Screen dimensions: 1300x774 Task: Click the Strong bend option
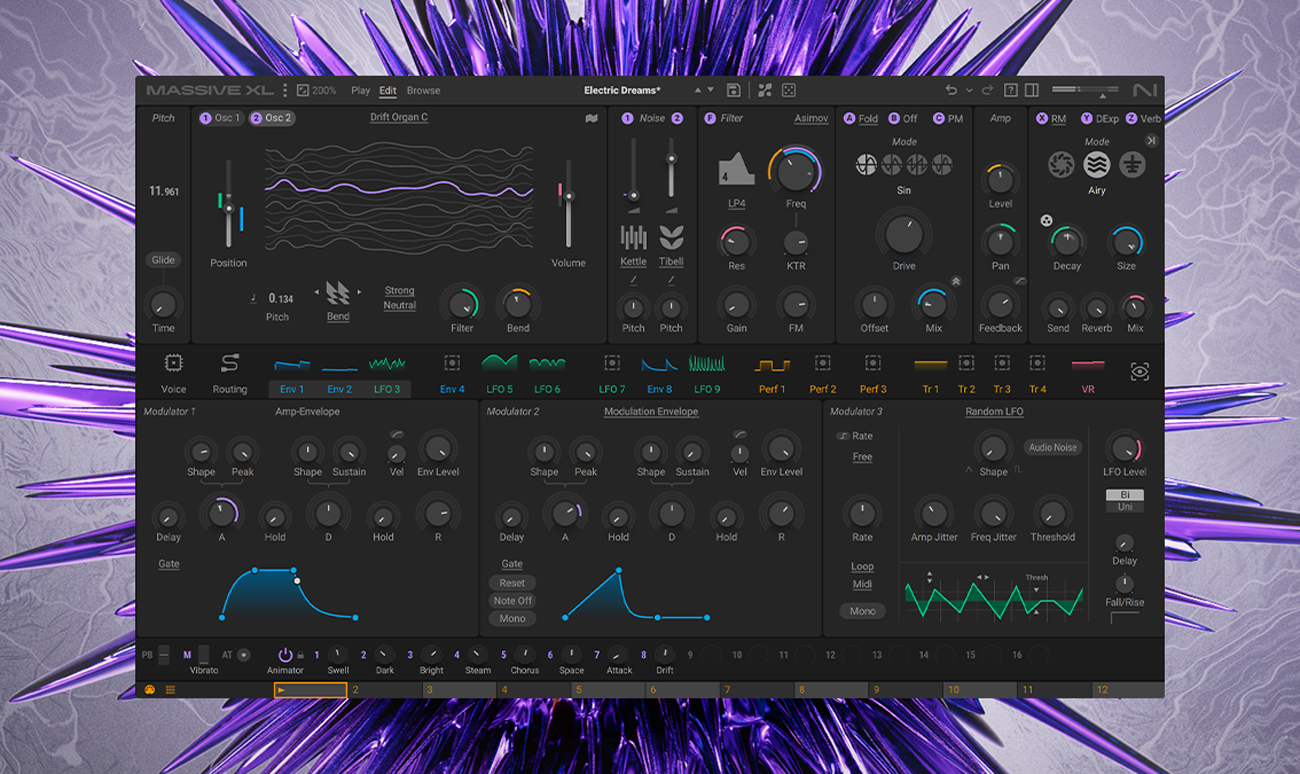click(399, 291)
